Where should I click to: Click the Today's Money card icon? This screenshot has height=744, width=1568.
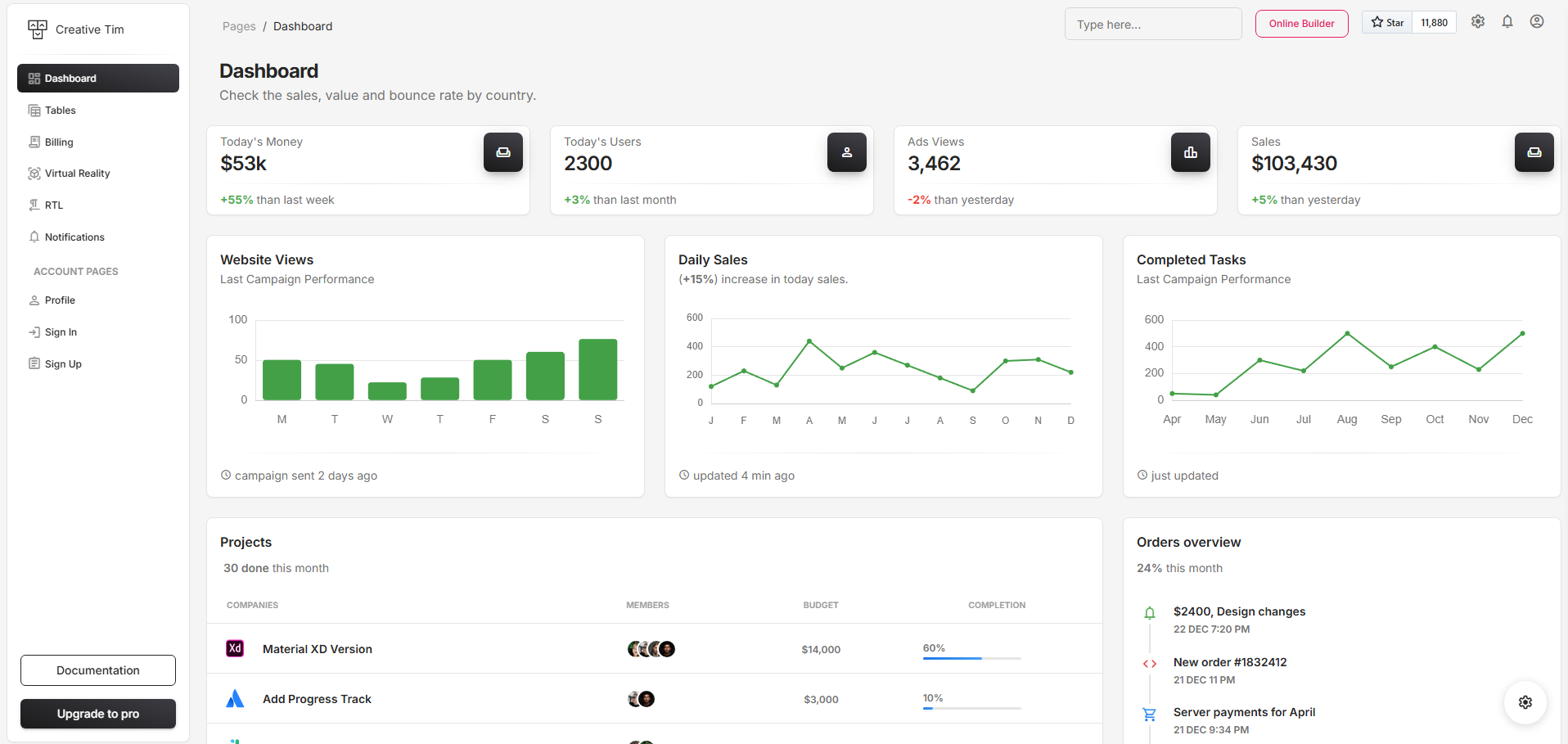[503, 152]
